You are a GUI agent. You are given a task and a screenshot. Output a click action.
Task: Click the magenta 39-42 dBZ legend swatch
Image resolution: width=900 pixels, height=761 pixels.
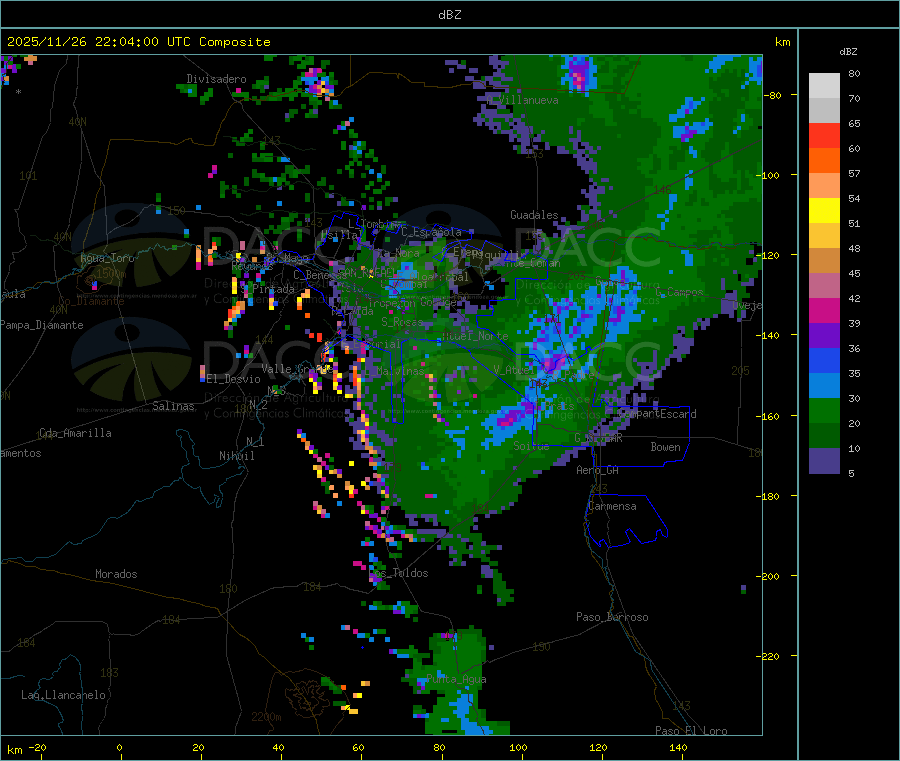(824, 310)
